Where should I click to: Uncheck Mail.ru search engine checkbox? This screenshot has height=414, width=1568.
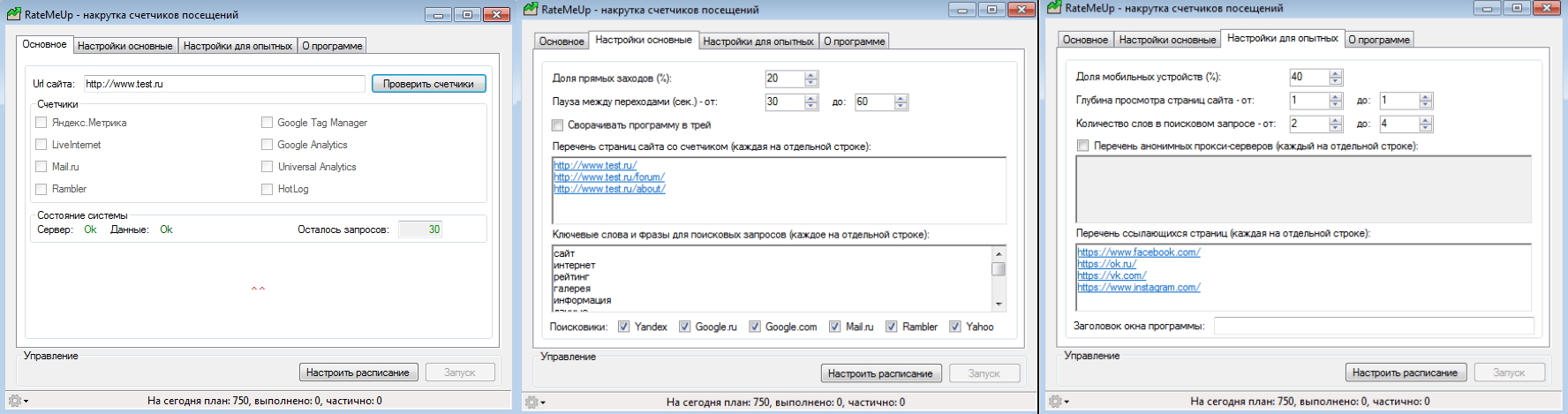pyautogui.click(x=834, y=327)
